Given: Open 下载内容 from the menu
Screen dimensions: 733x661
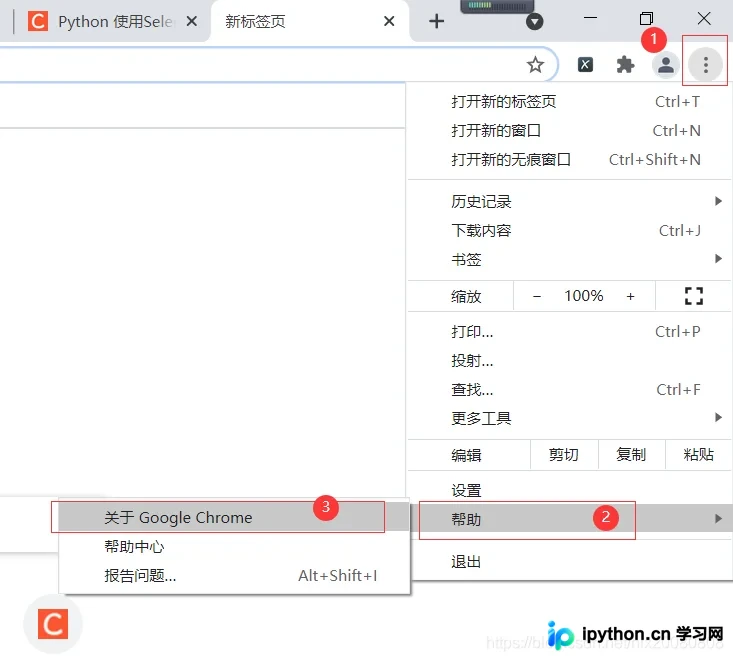Looking at the screenshot, I should [x=569, y=230].
